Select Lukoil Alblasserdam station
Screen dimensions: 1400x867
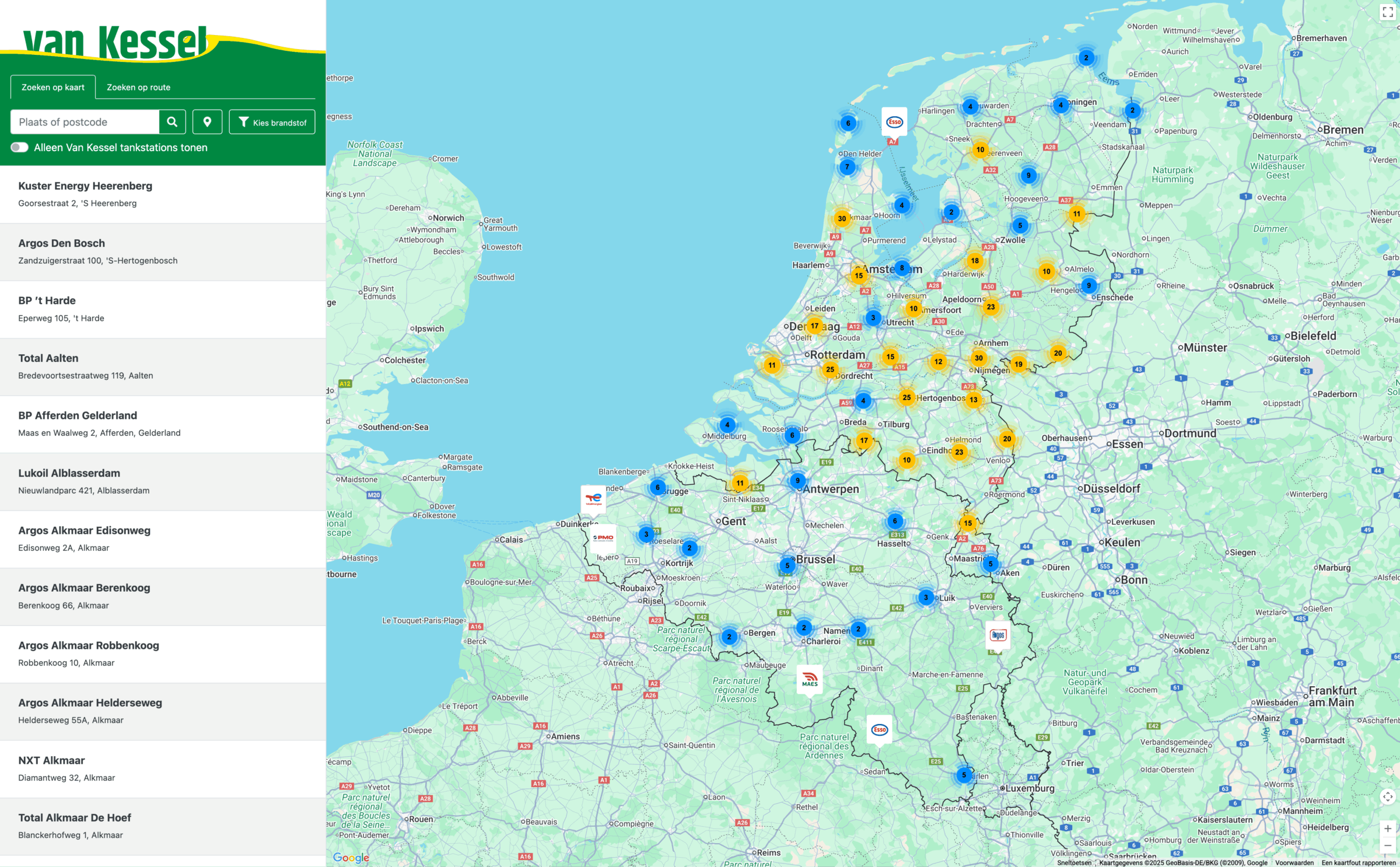pos(163,482)
